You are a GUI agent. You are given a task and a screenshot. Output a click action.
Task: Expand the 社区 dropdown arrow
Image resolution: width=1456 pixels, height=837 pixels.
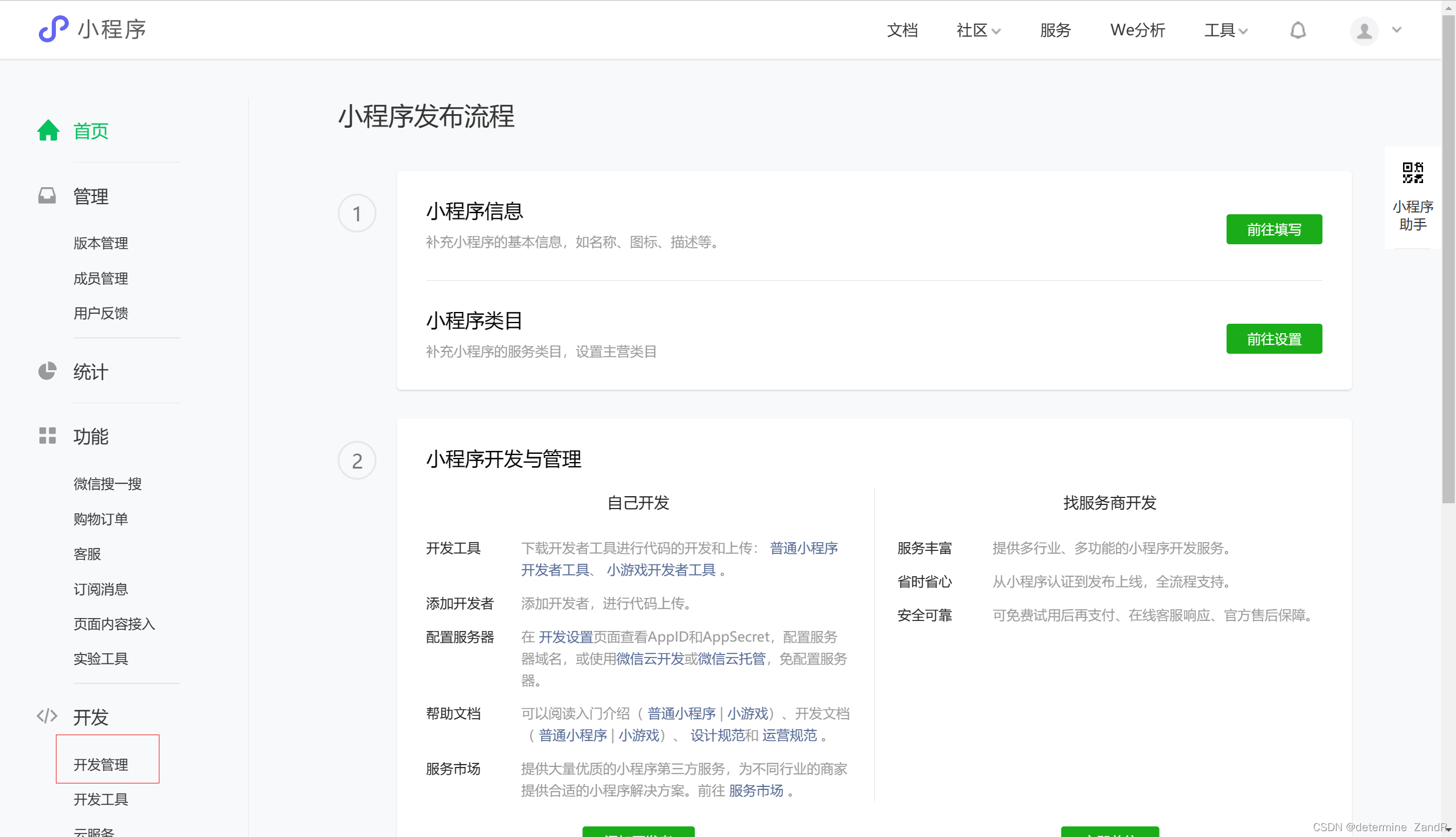(996, 31)
